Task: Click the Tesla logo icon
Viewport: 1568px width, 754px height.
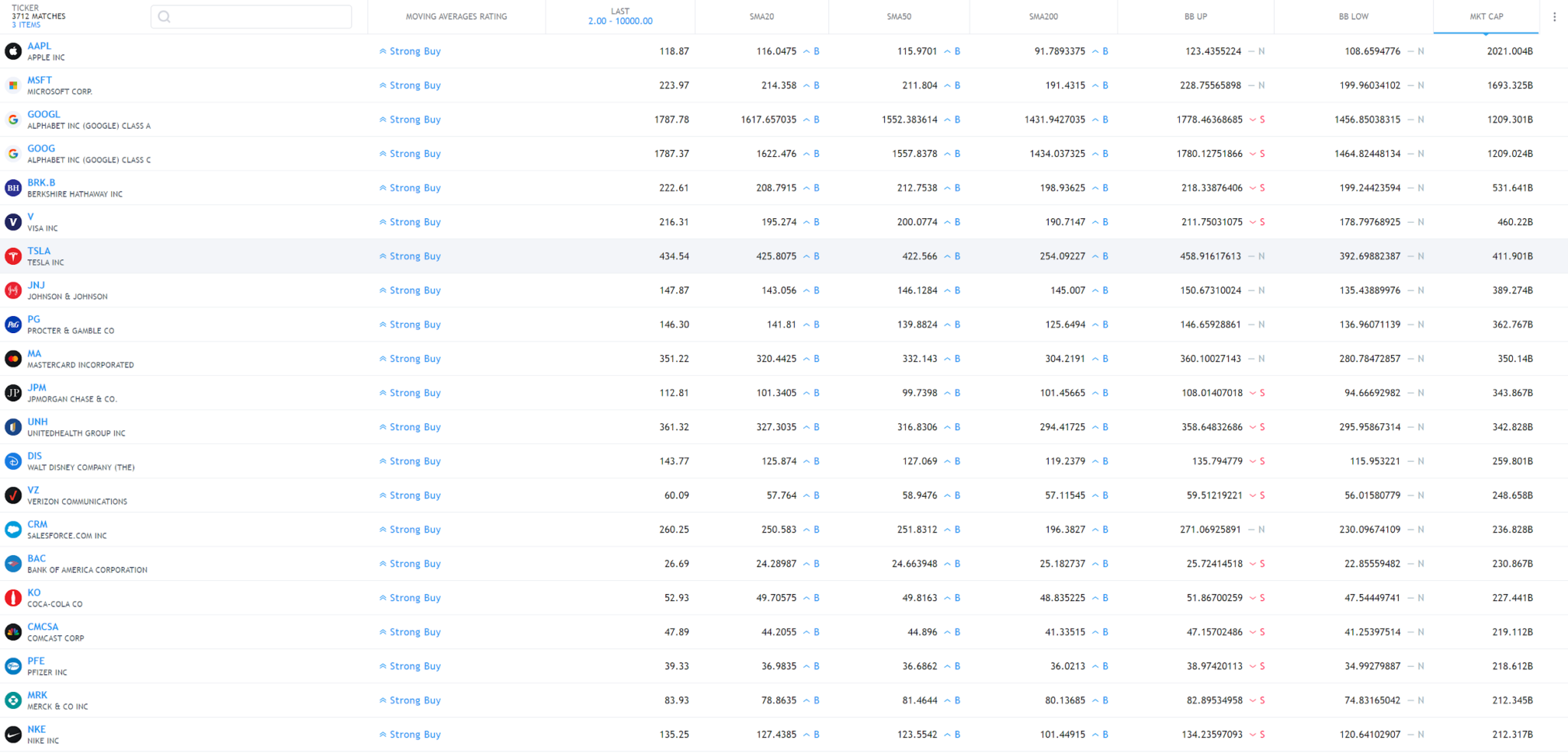Action: click(x=13, y=256)
